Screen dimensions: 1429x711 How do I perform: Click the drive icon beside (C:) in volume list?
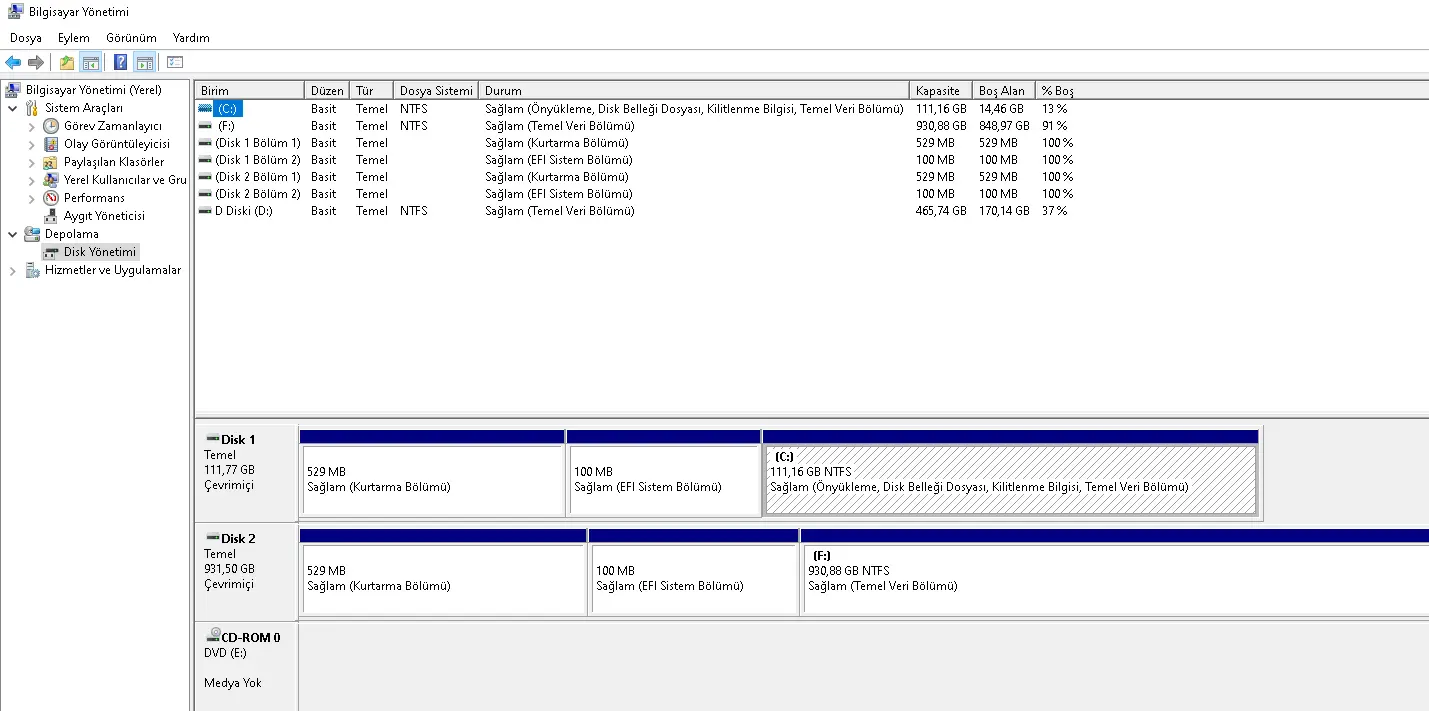(x=205, y=108)
